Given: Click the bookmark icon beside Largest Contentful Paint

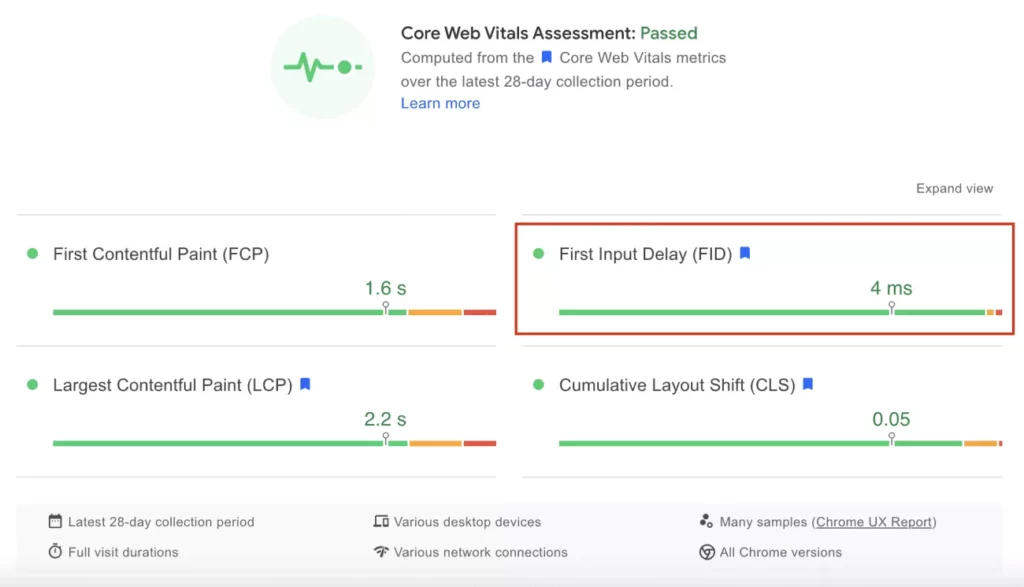Looking at the screenshot, I should click(305, 384).
